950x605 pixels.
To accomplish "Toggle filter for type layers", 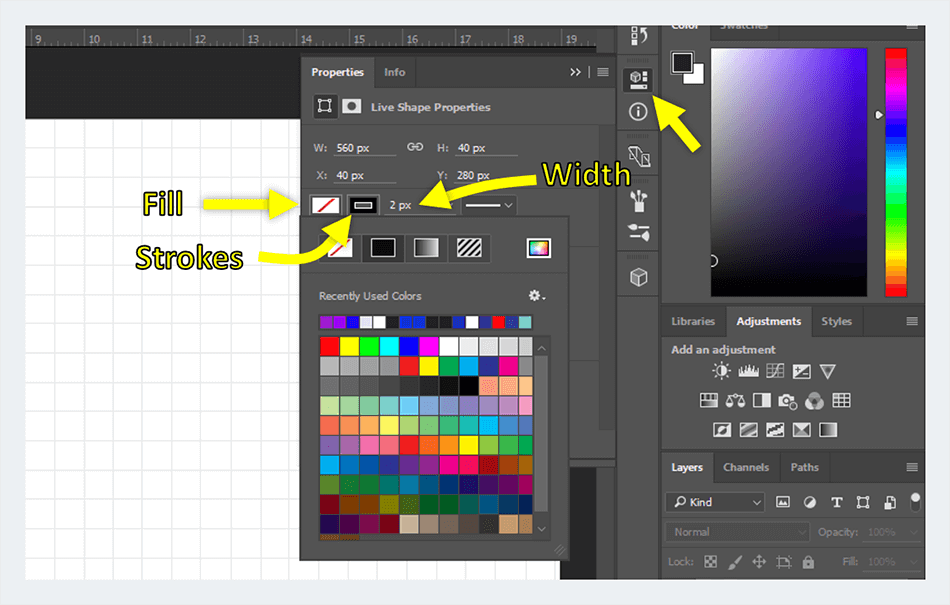I will (837, 502).
